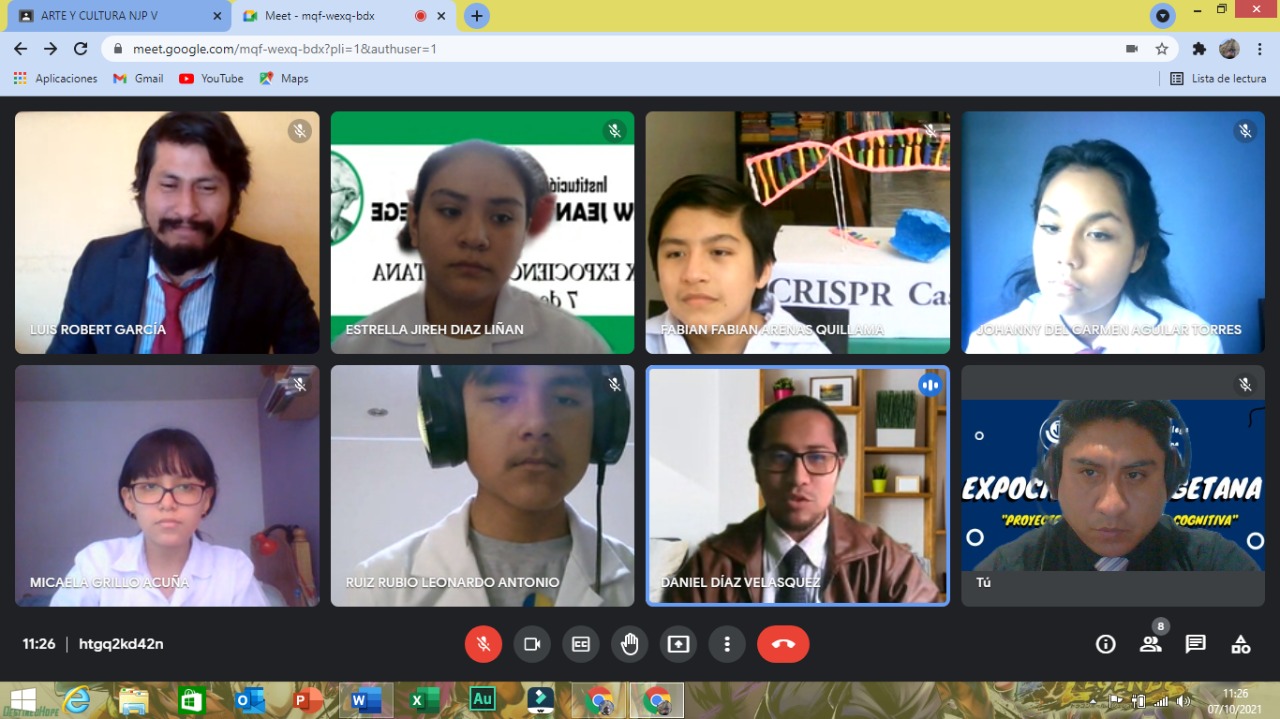This screenshot has height=719, width=1280.
Task: Show the participants list
Action: 1151,644
